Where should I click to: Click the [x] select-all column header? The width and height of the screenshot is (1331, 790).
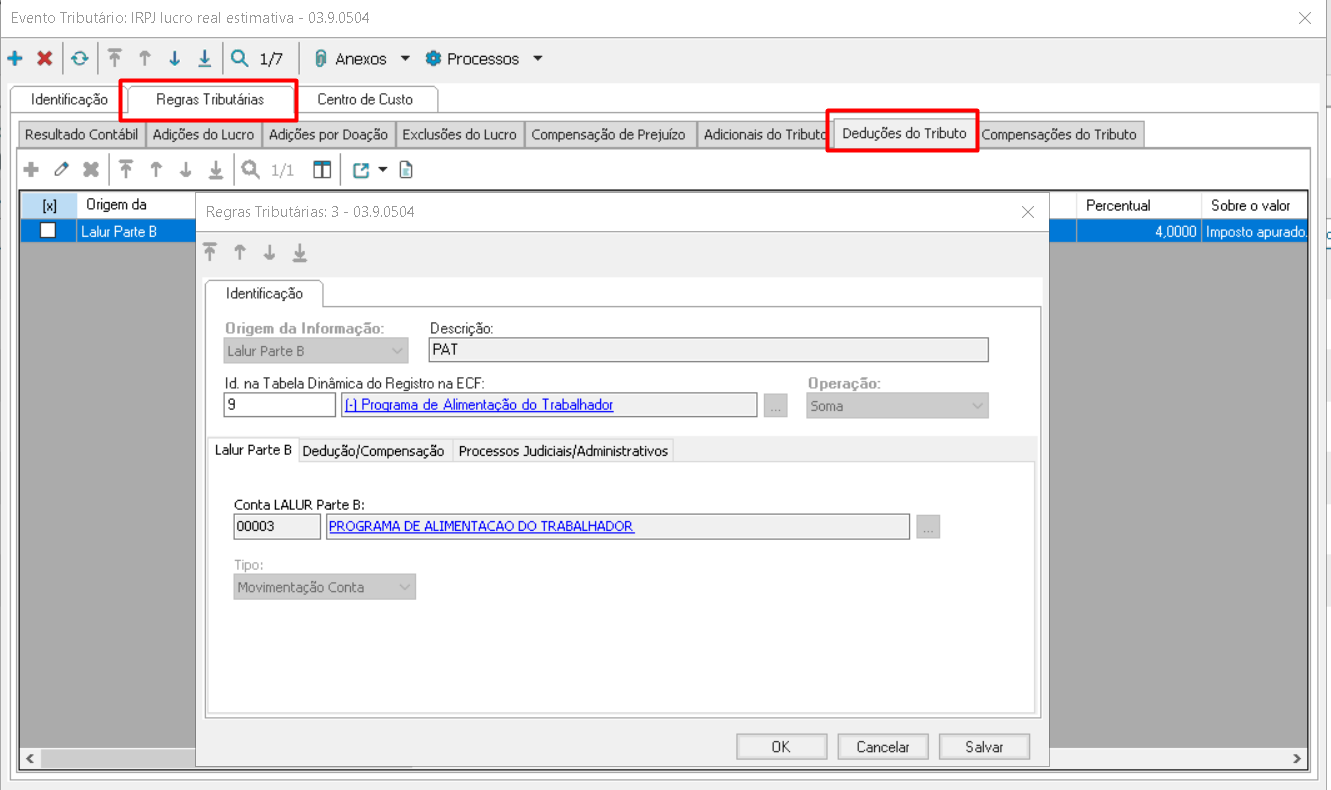tap(49, 205)
